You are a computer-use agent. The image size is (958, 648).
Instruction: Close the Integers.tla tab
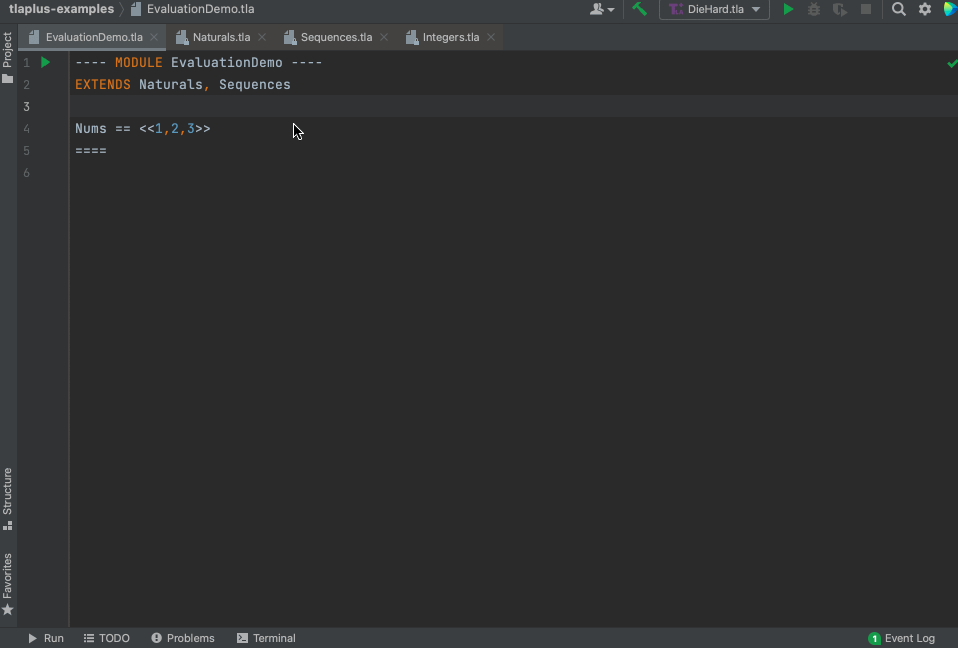point(491,37)
